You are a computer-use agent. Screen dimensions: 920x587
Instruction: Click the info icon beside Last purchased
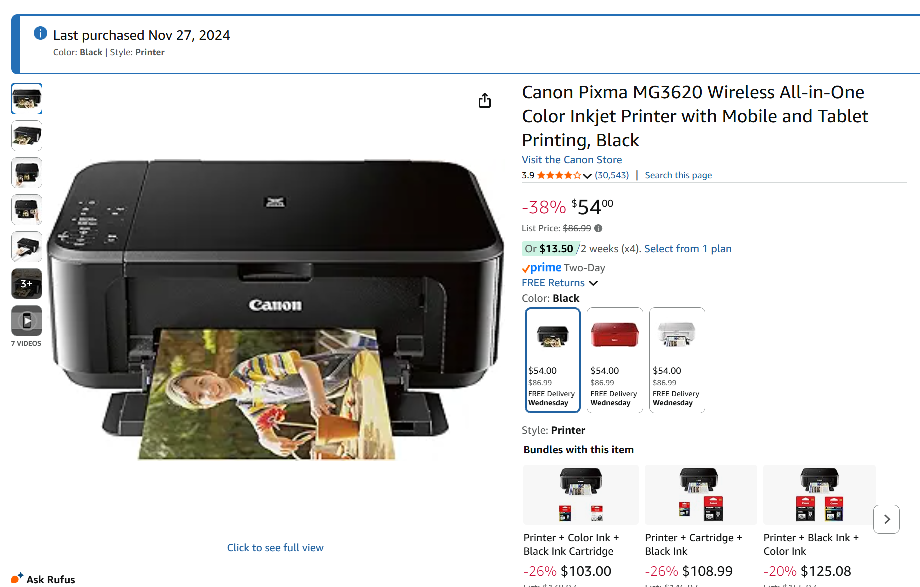[41, 34]
